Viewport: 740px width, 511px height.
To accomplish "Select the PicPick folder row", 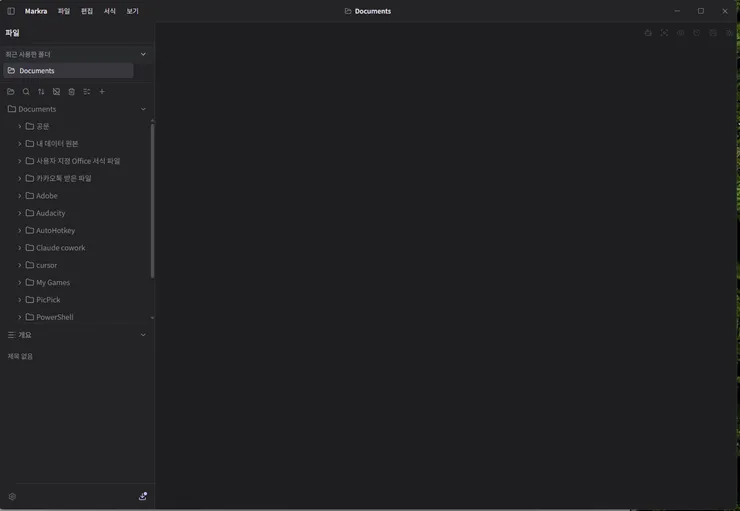I will tap(76, 300).
